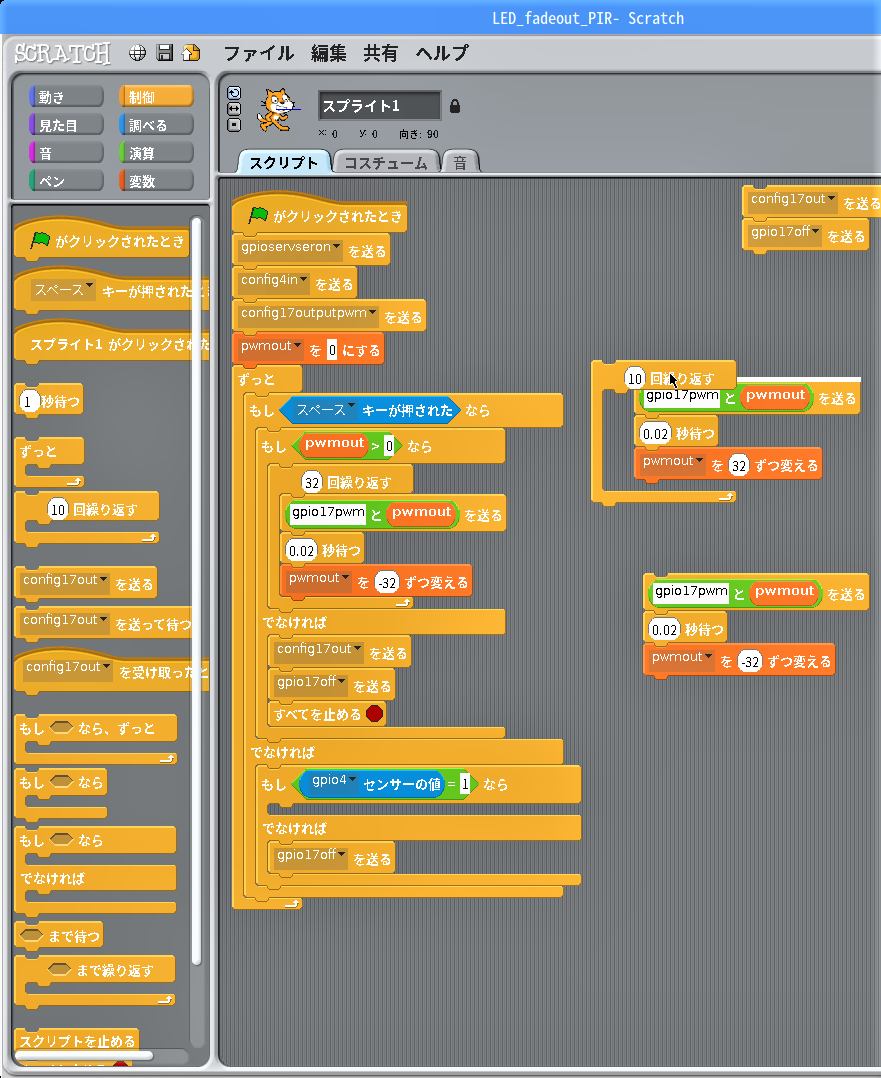
Task: Open the gpio4 sensor dropdown
Action: pos(352,780)
